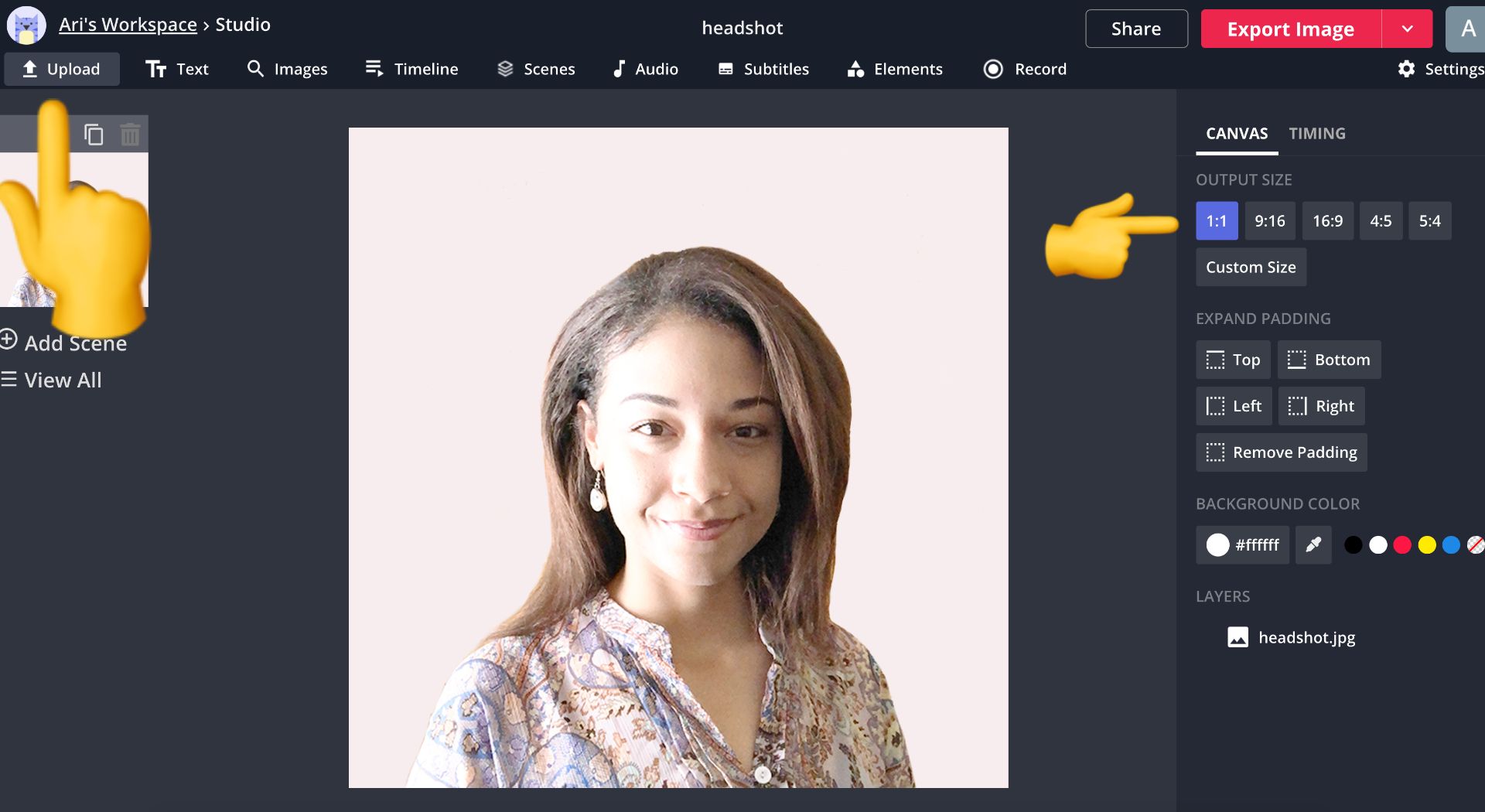This screenshot has height=812, width=1485.
Task: Select the 4:5 output size
Action: click(x=1381, y=221)
